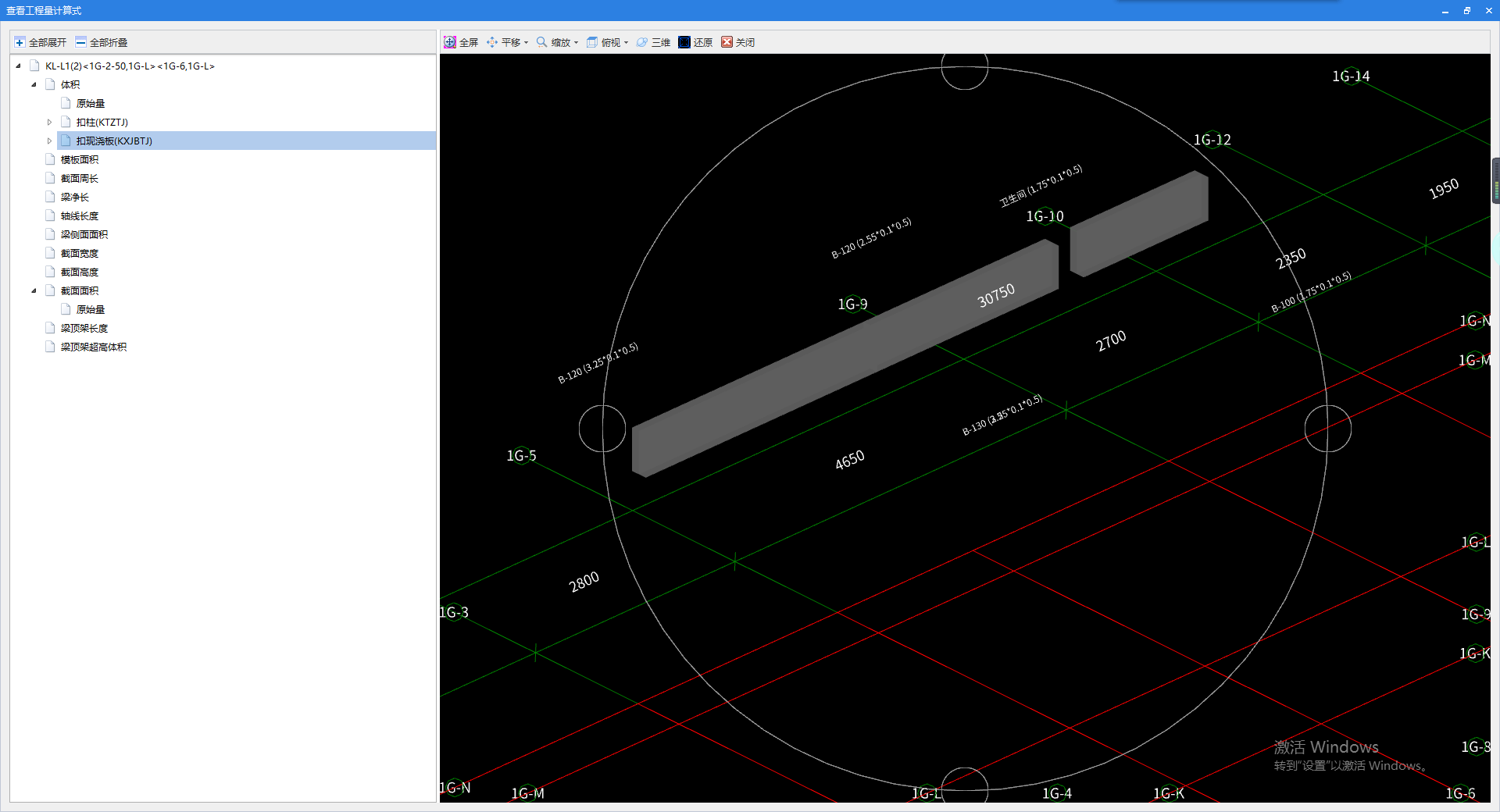Viewport: 1500px width, 812px height.
Task: Click the 1G-5 axis label
Action: pos(521,455)
